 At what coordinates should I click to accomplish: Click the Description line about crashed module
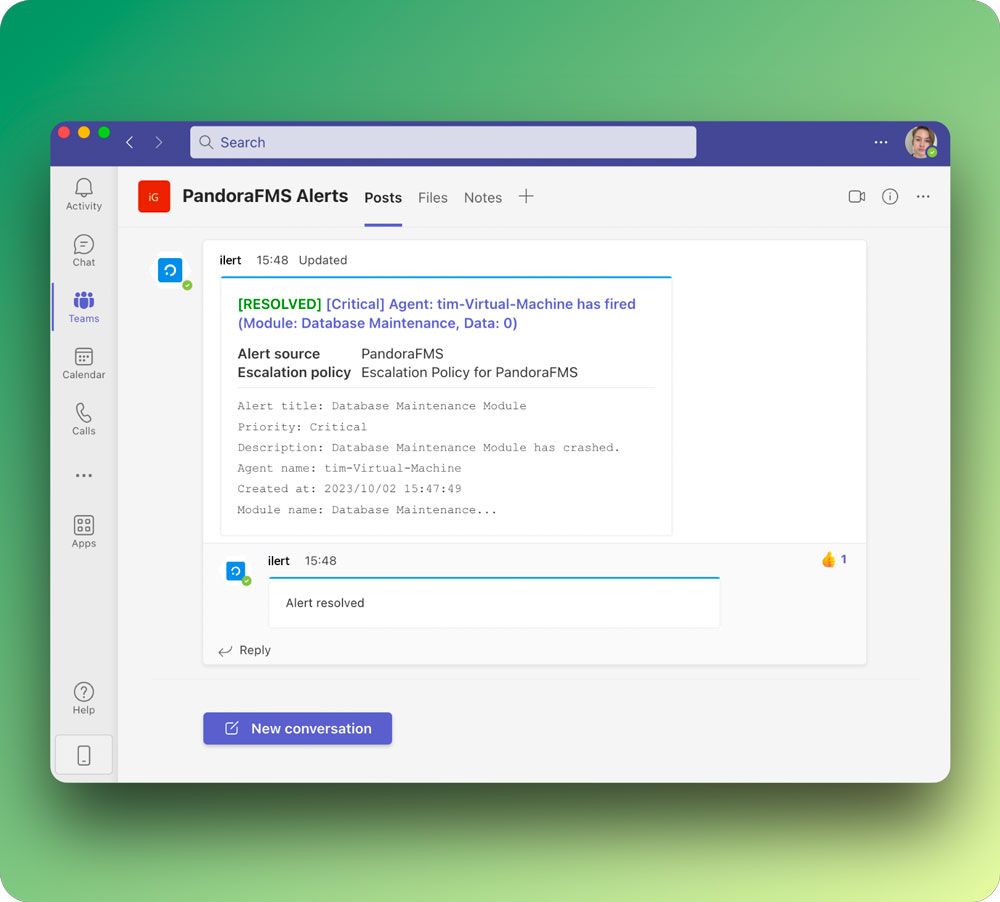coord(429,448)
